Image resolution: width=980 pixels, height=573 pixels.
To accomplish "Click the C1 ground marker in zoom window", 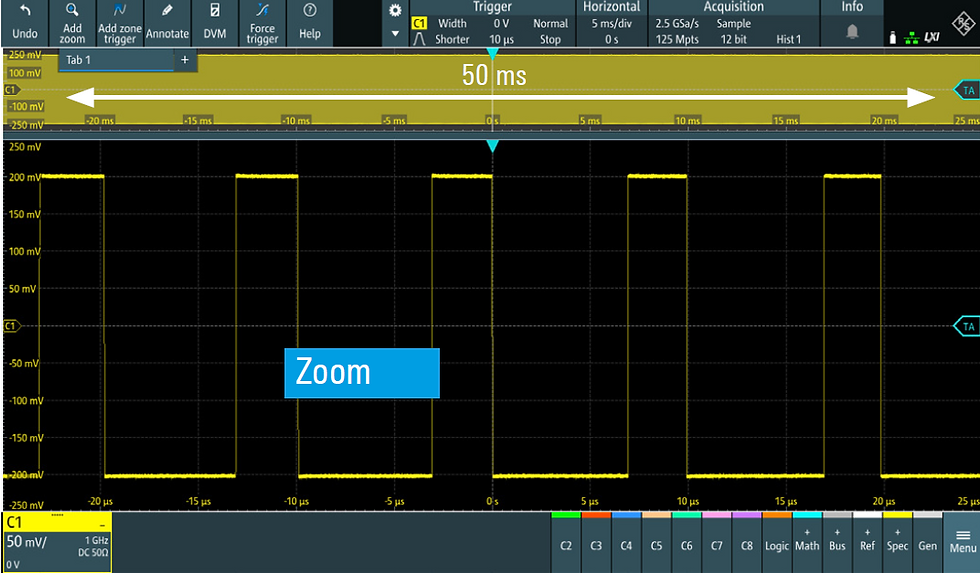I will click(12, 326).
